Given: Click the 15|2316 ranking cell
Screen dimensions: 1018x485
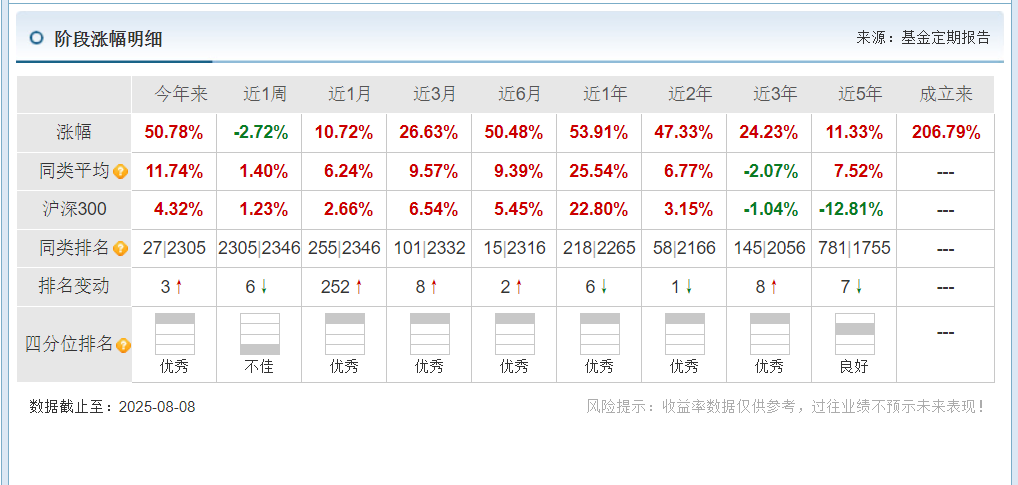Looking at the screenshot, I should pyautogui.click(x=514, y=248).
